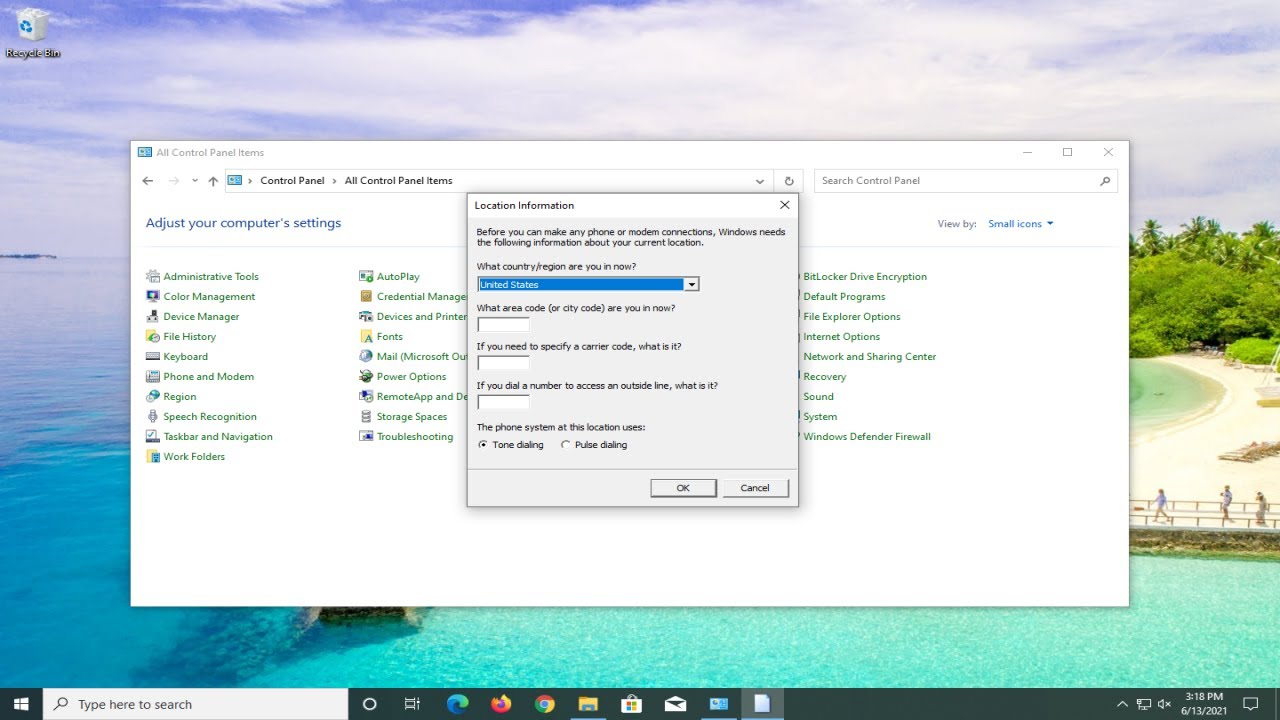
Task: Focus the outside line number field
Action: point(504,402)
